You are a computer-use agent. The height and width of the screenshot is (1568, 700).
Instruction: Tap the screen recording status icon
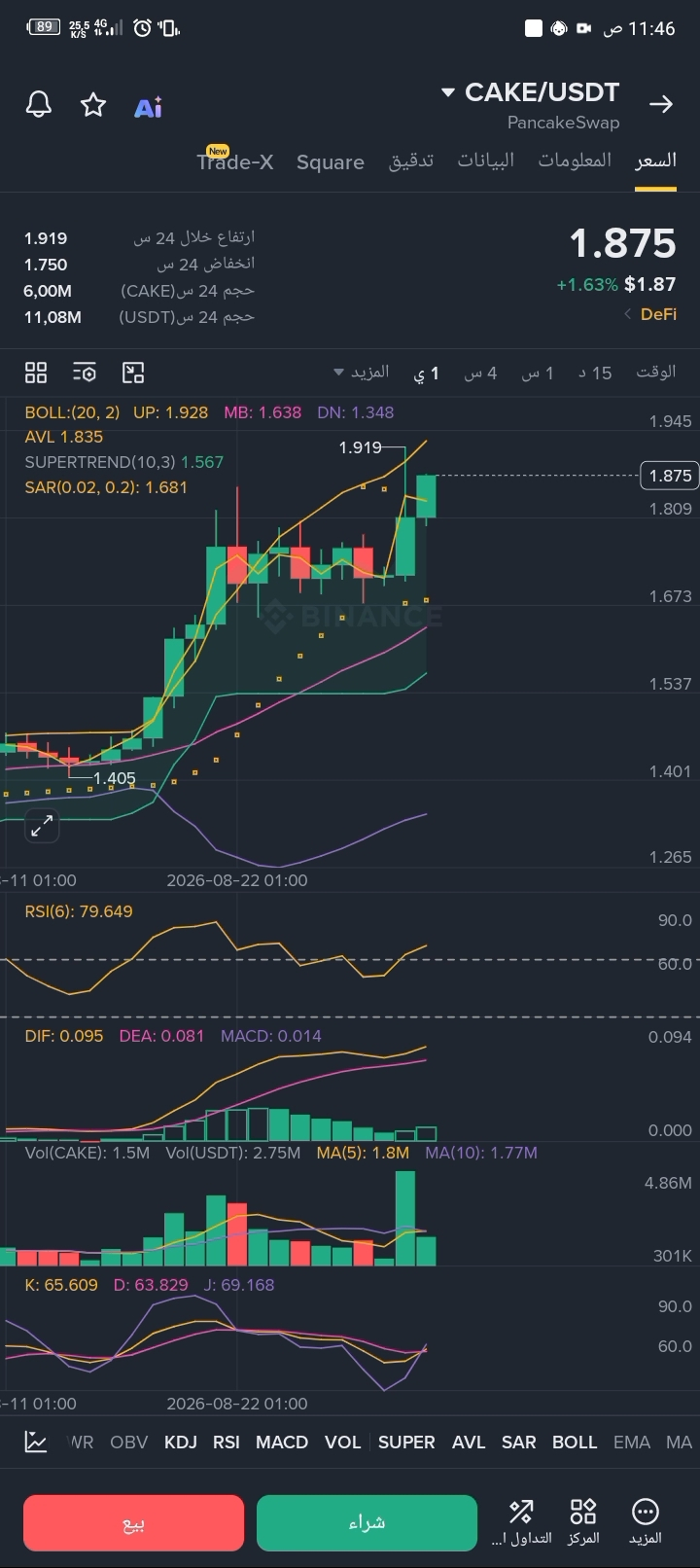583,28
